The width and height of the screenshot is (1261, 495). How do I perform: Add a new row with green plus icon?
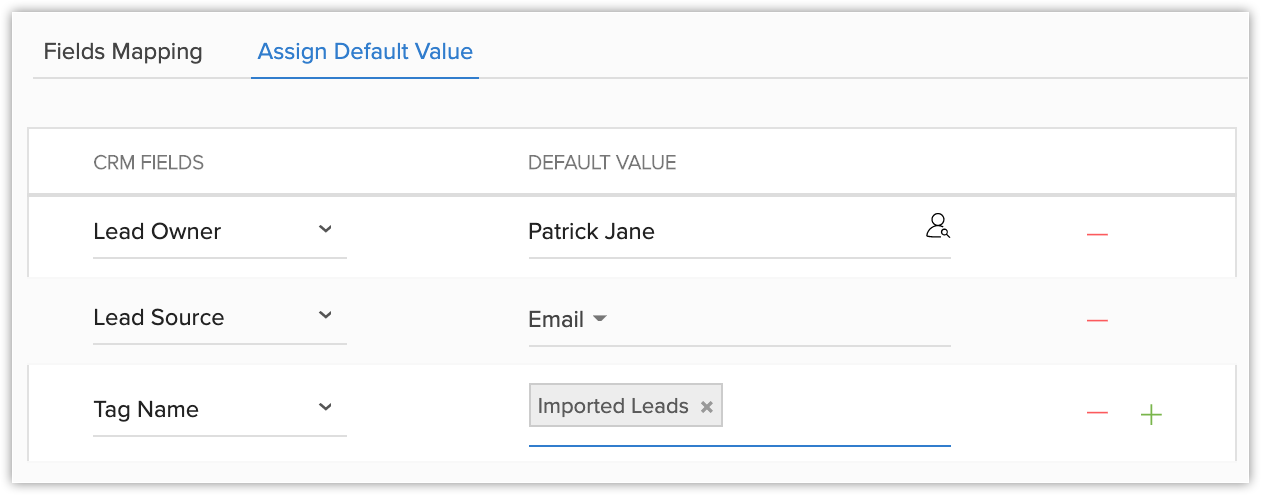click(x=1151, y=414)
